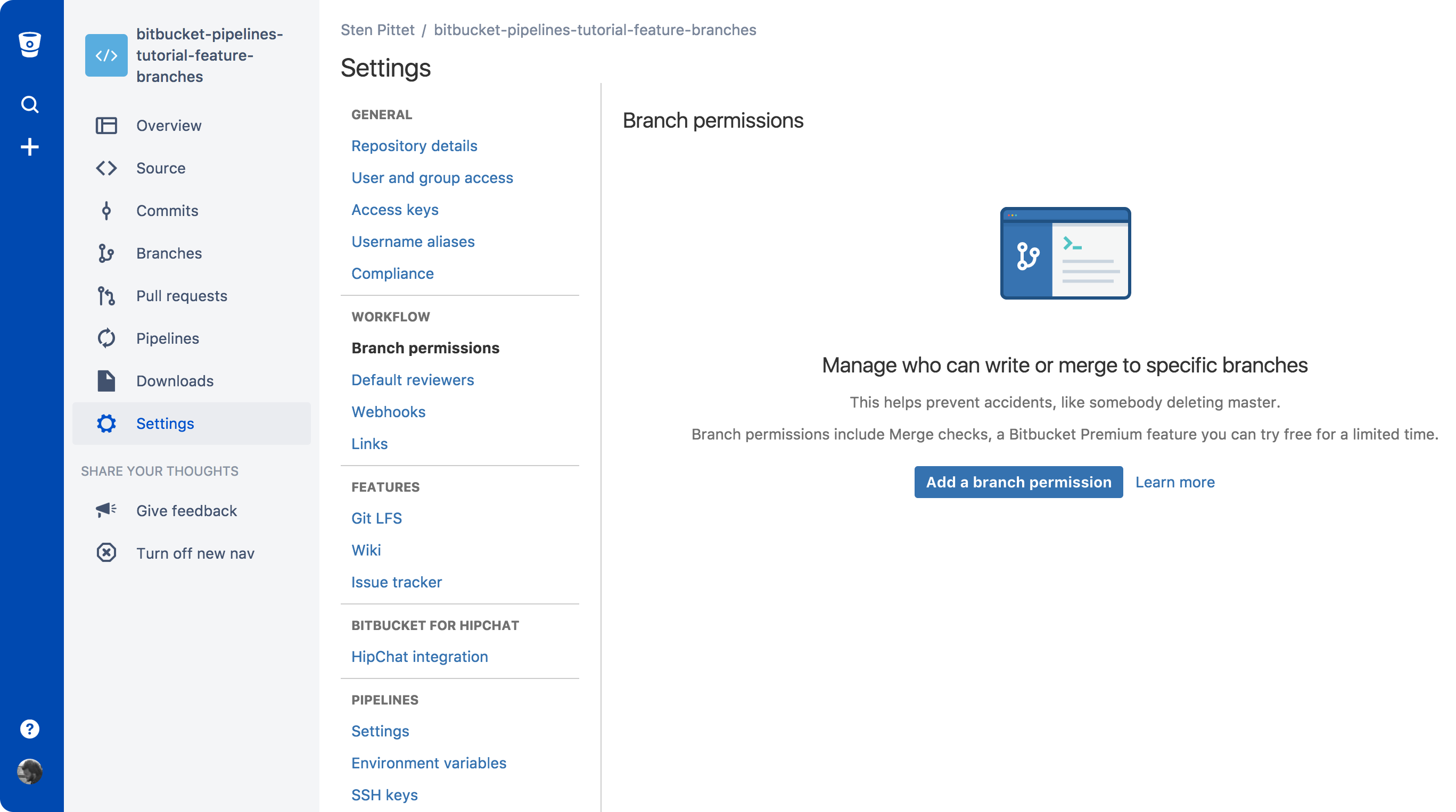Click the Give feedback megaphone icon
Viewport: 1456px width, 812px height.
point(106,510)
